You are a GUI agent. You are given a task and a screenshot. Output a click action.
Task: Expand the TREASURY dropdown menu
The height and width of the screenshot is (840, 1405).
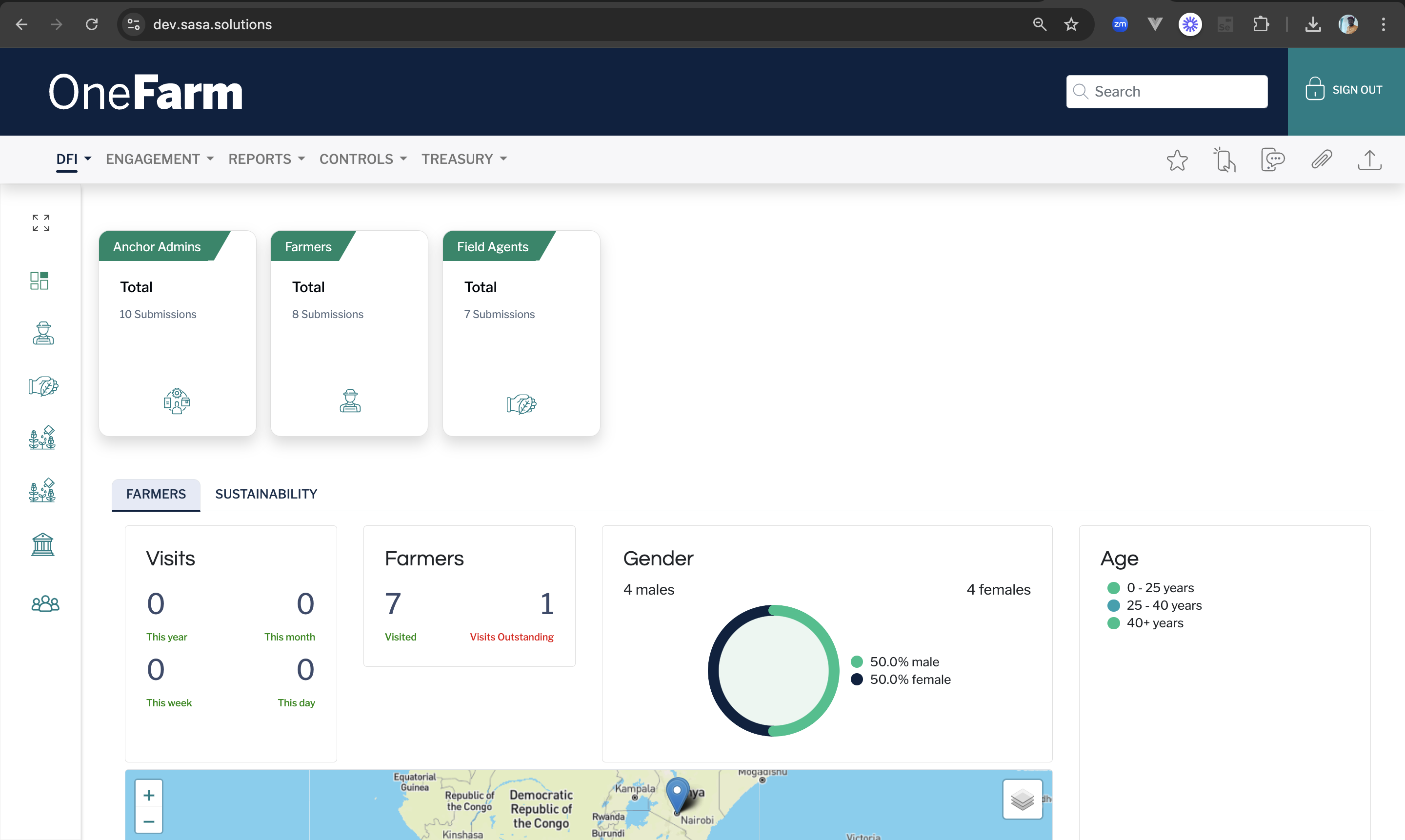pos(464,159)
